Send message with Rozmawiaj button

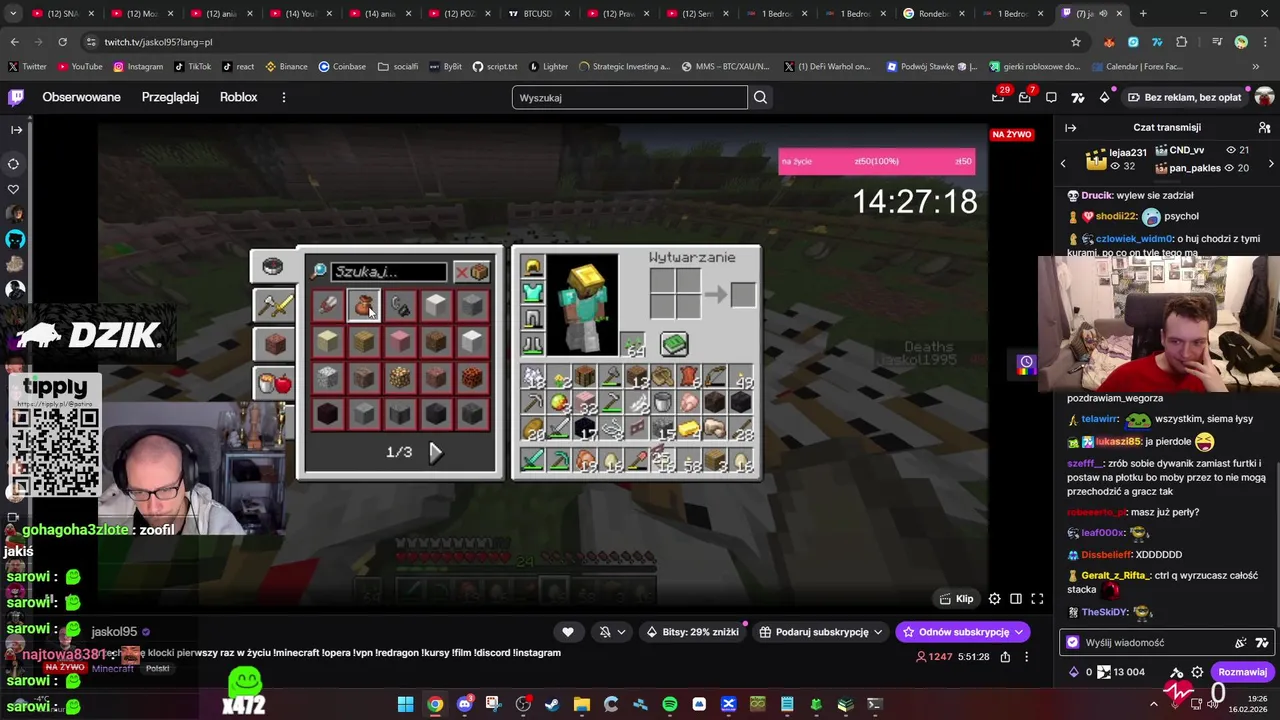[x=1242, y=672]
